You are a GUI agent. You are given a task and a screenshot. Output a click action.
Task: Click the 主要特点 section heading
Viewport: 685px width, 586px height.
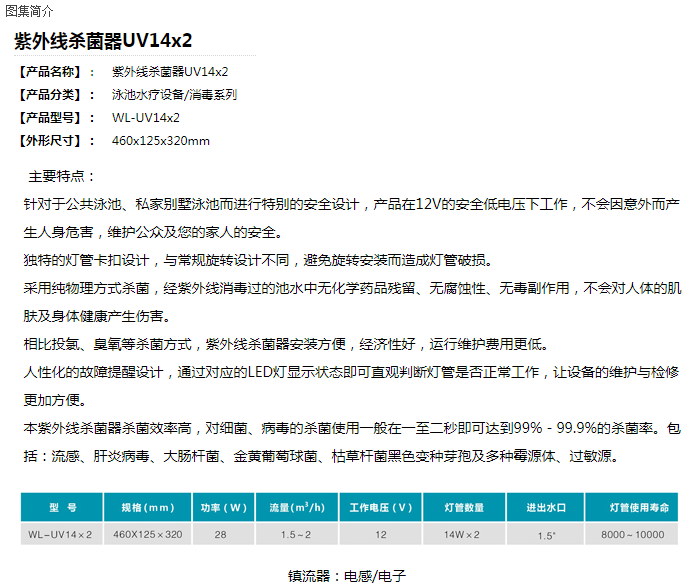point(62,176)
